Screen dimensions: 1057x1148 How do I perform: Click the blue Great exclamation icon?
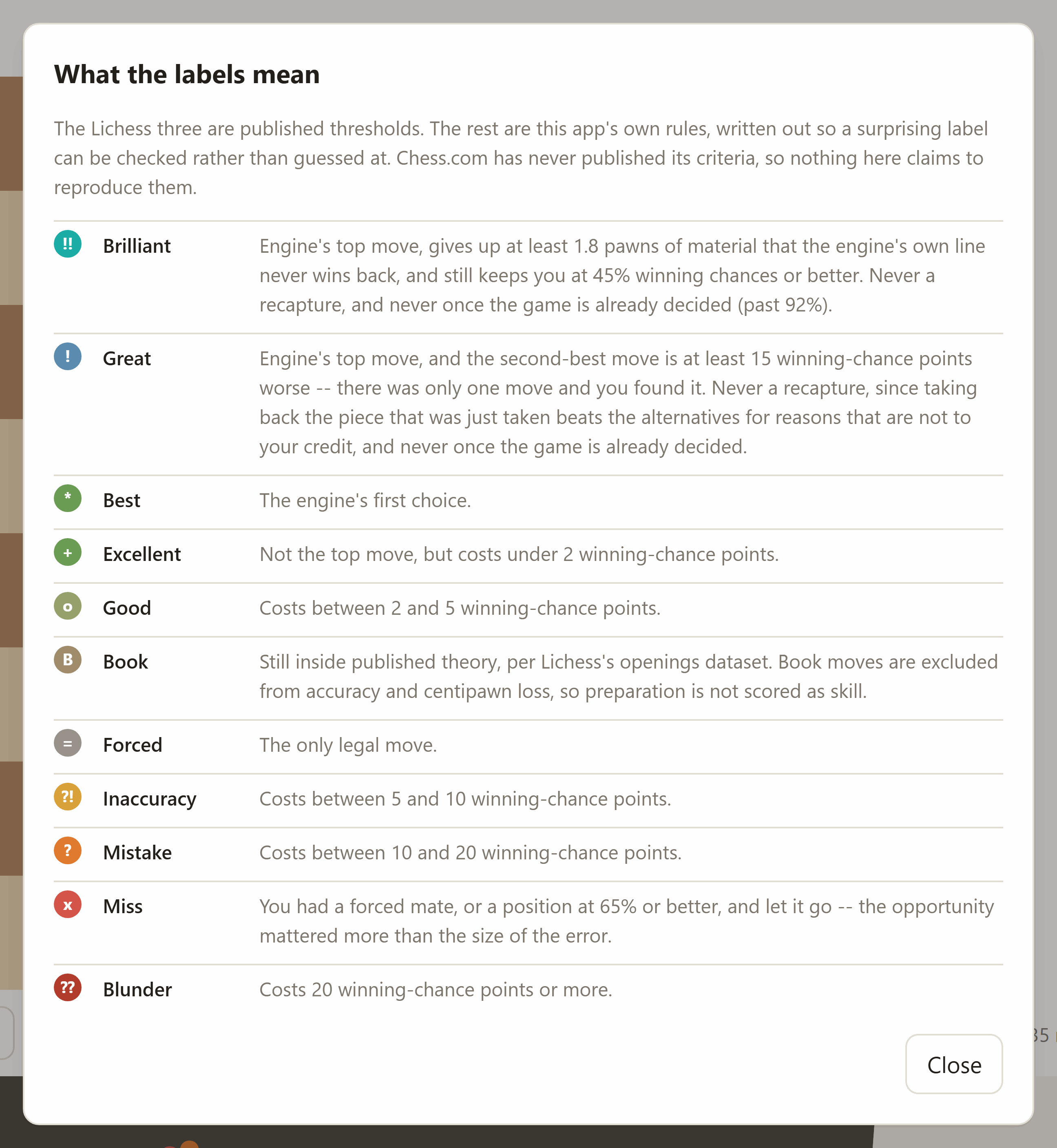coord(68,357)
